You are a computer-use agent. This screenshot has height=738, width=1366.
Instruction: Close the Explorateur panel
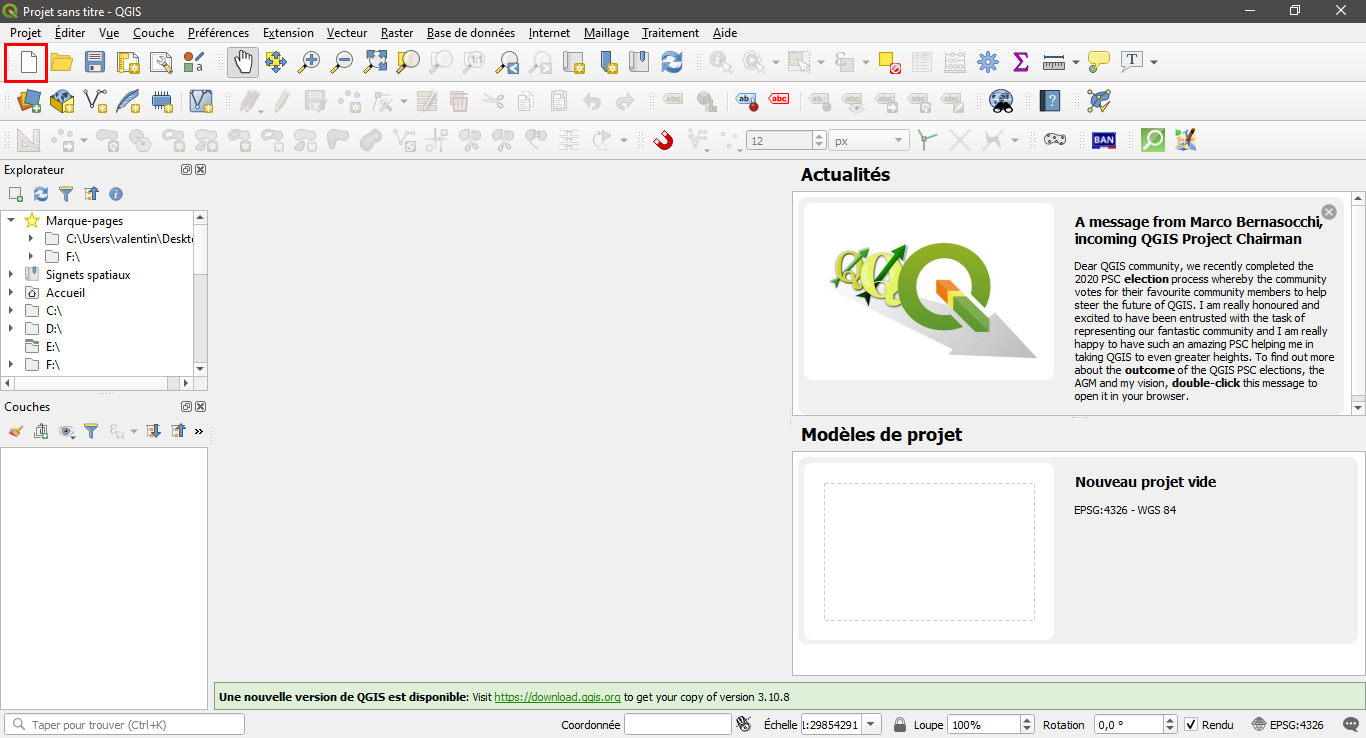(x=201, y=170)
